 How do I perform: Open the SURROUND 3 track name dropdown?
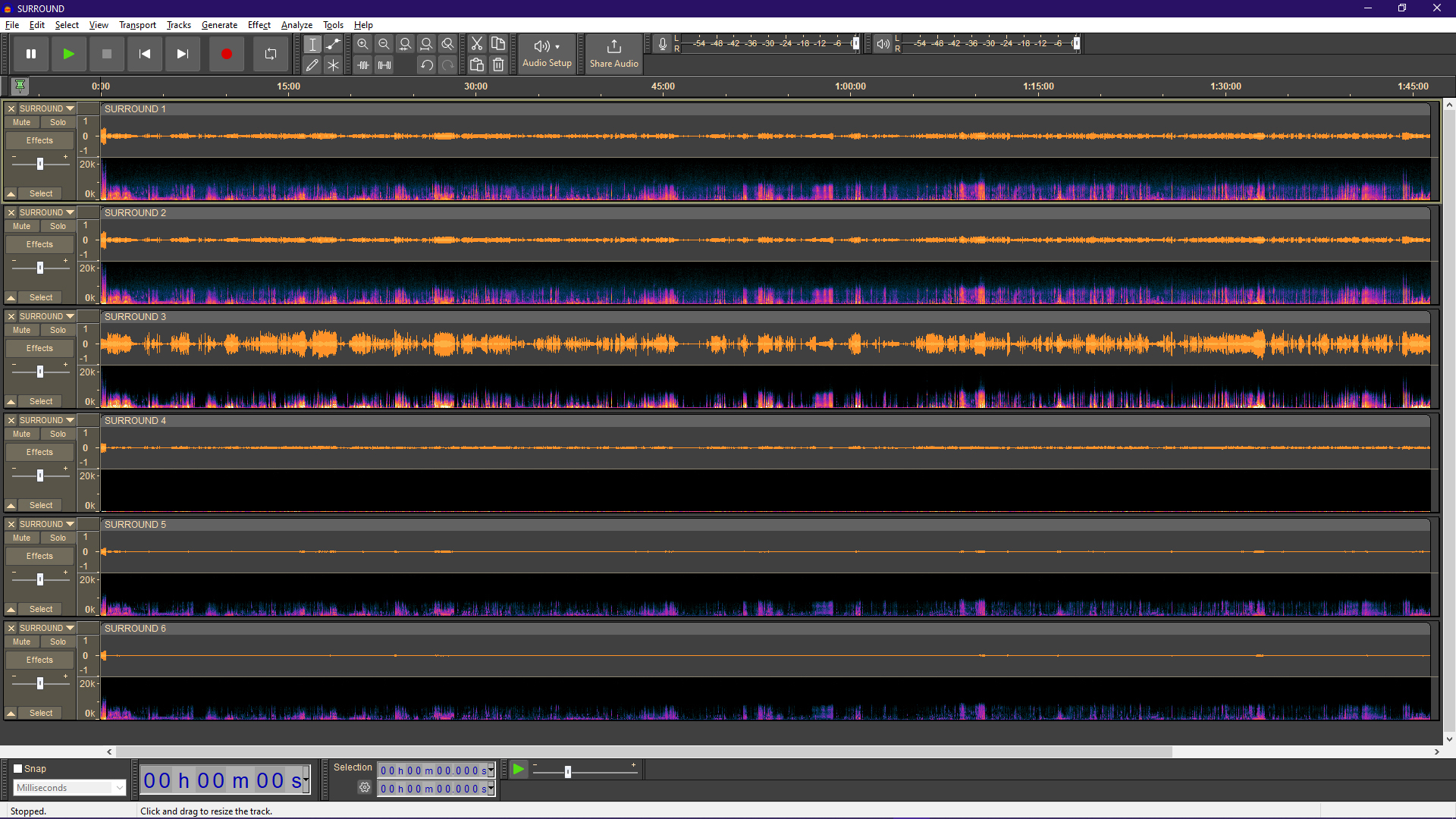click(47, 316)
